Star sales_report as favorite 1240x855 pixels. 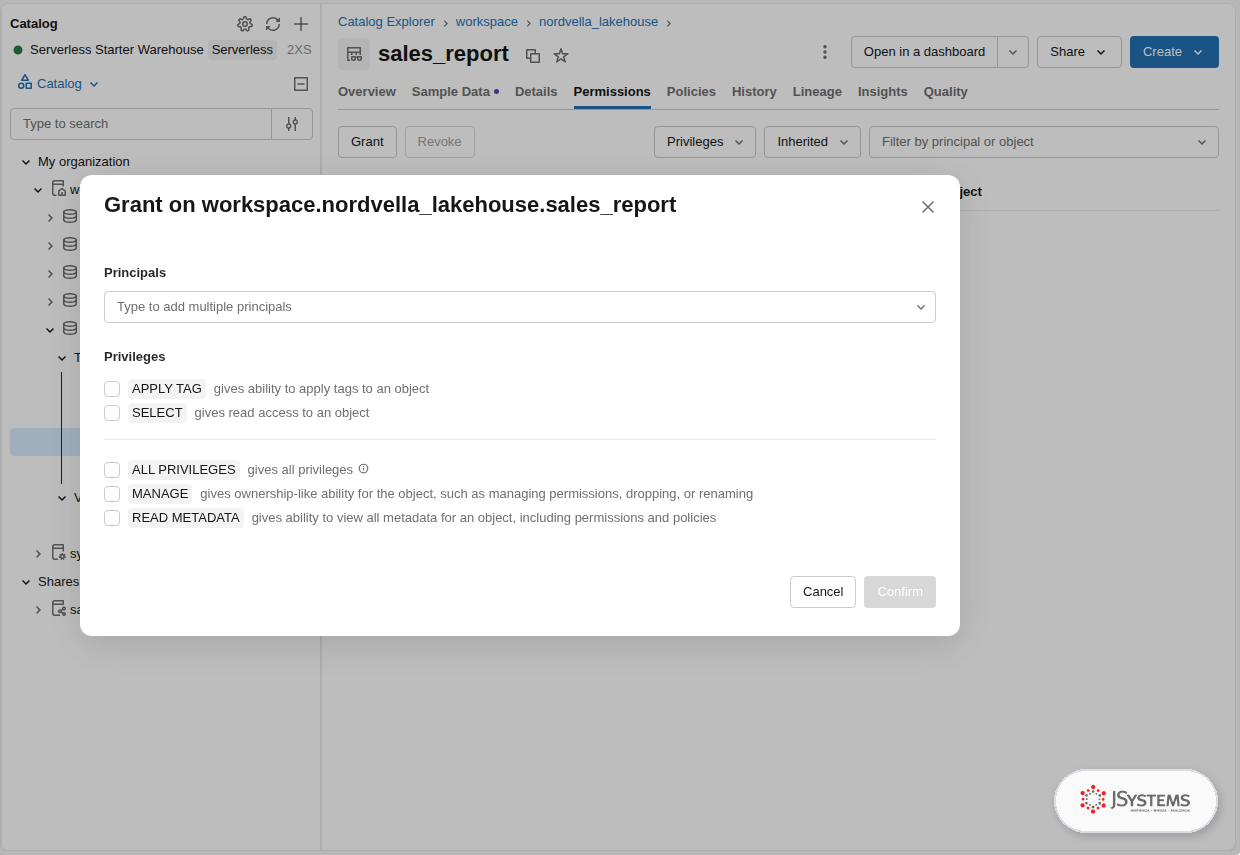pos(561,56)
